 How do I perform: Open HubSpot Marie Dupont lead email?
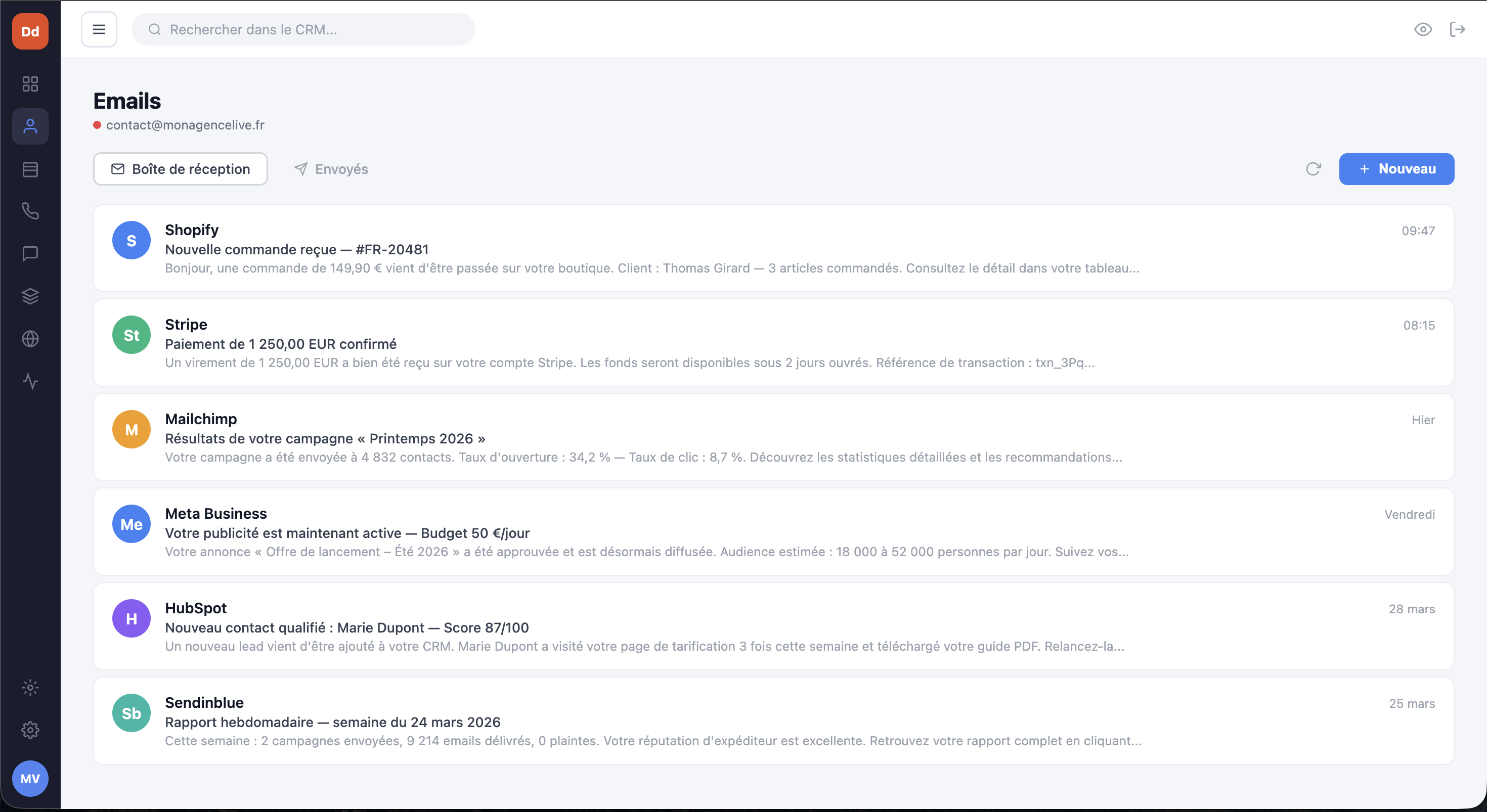pyautogui.click(x=773, y=627)
